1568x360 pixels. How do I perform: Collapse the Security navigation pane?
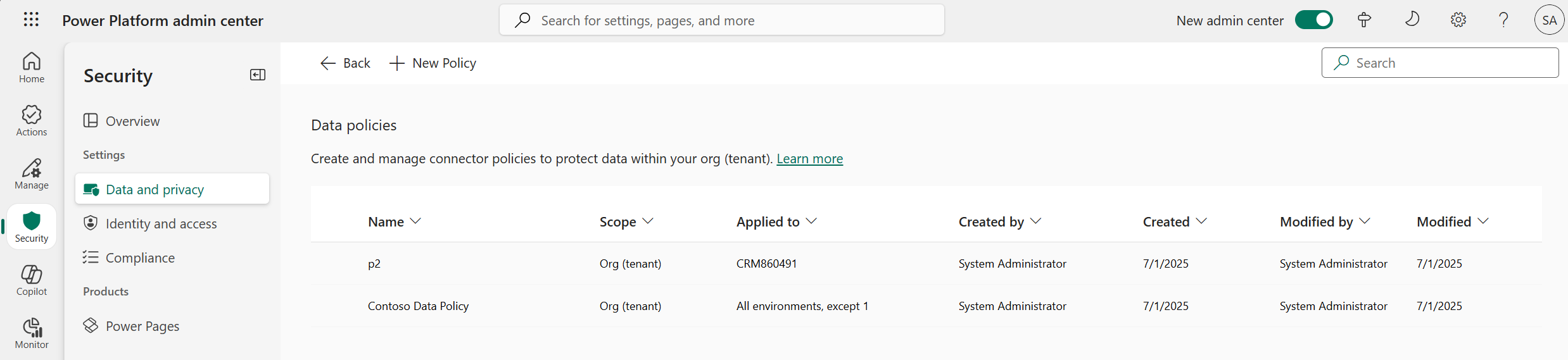click(x=258, y=75)
